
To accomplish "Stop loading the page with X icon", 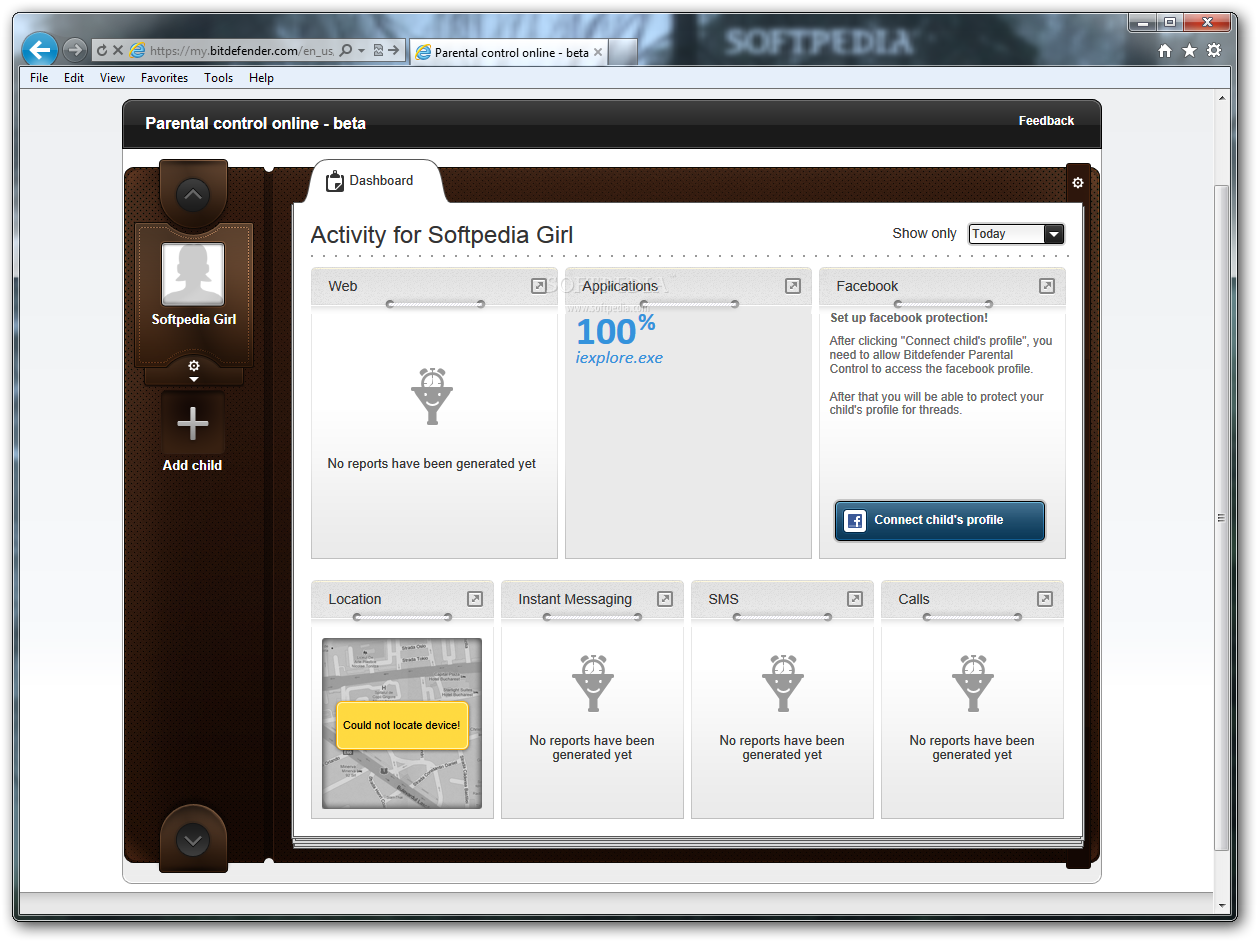I will click(118, 50).
